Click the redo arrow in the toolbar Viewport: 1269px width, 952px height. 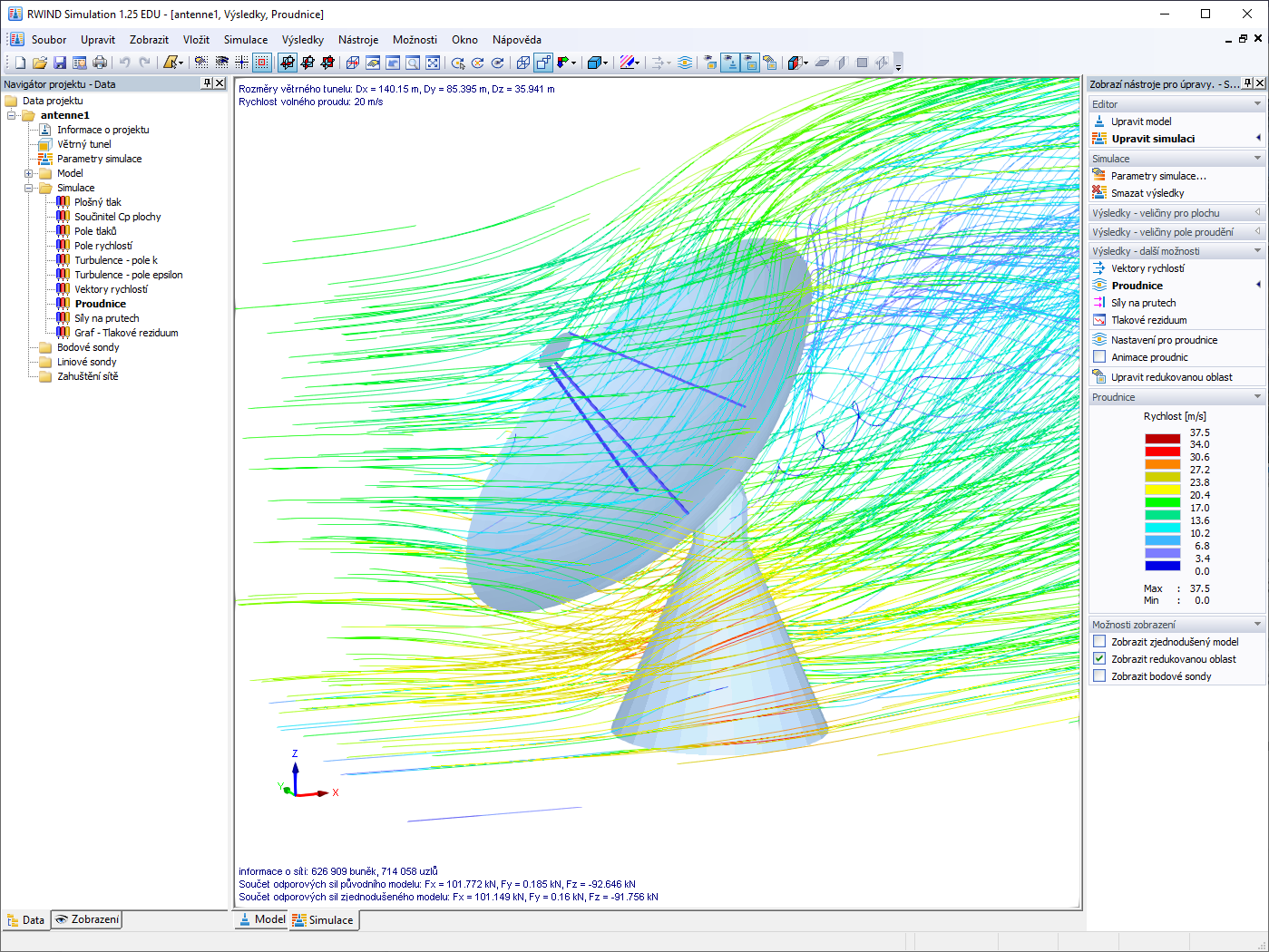144,63
